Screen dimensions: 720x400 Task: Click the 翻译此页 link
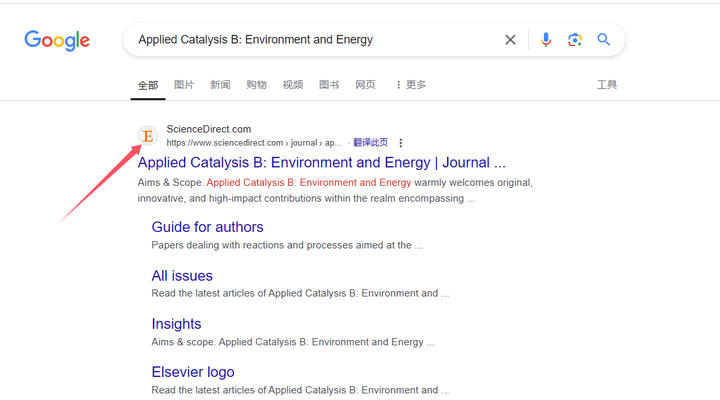[x=370, y=142]
